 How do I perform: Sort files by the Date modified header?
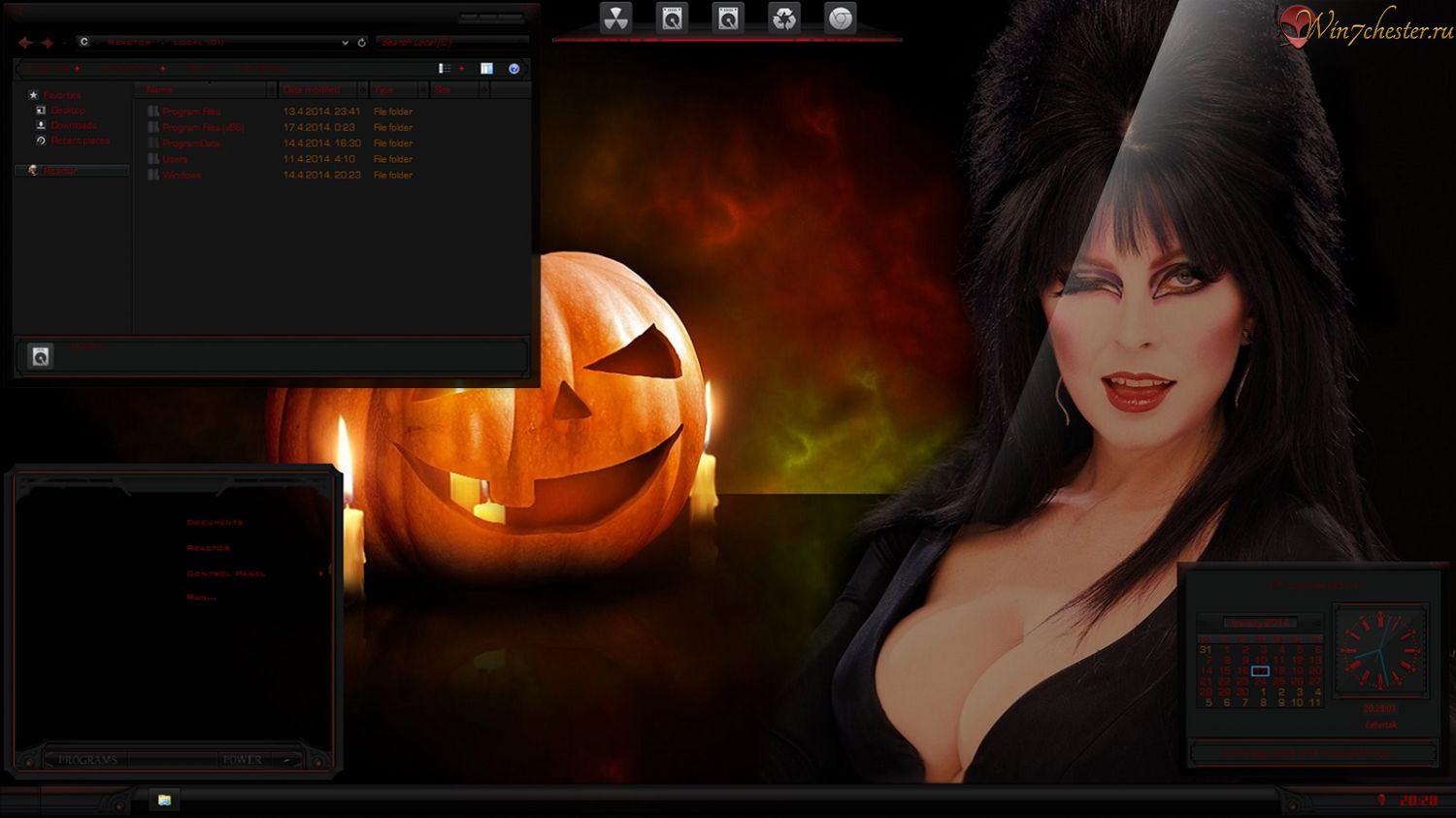pyautogui.click(x=317, y=89)
